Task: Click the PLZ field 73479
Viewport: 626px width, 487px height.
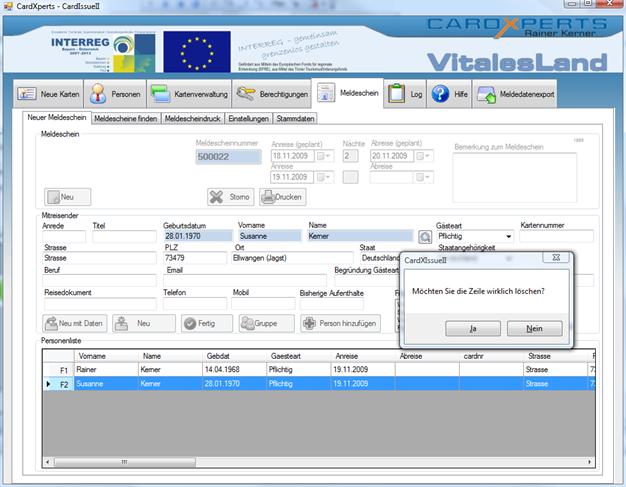Action: coord(195,258)
